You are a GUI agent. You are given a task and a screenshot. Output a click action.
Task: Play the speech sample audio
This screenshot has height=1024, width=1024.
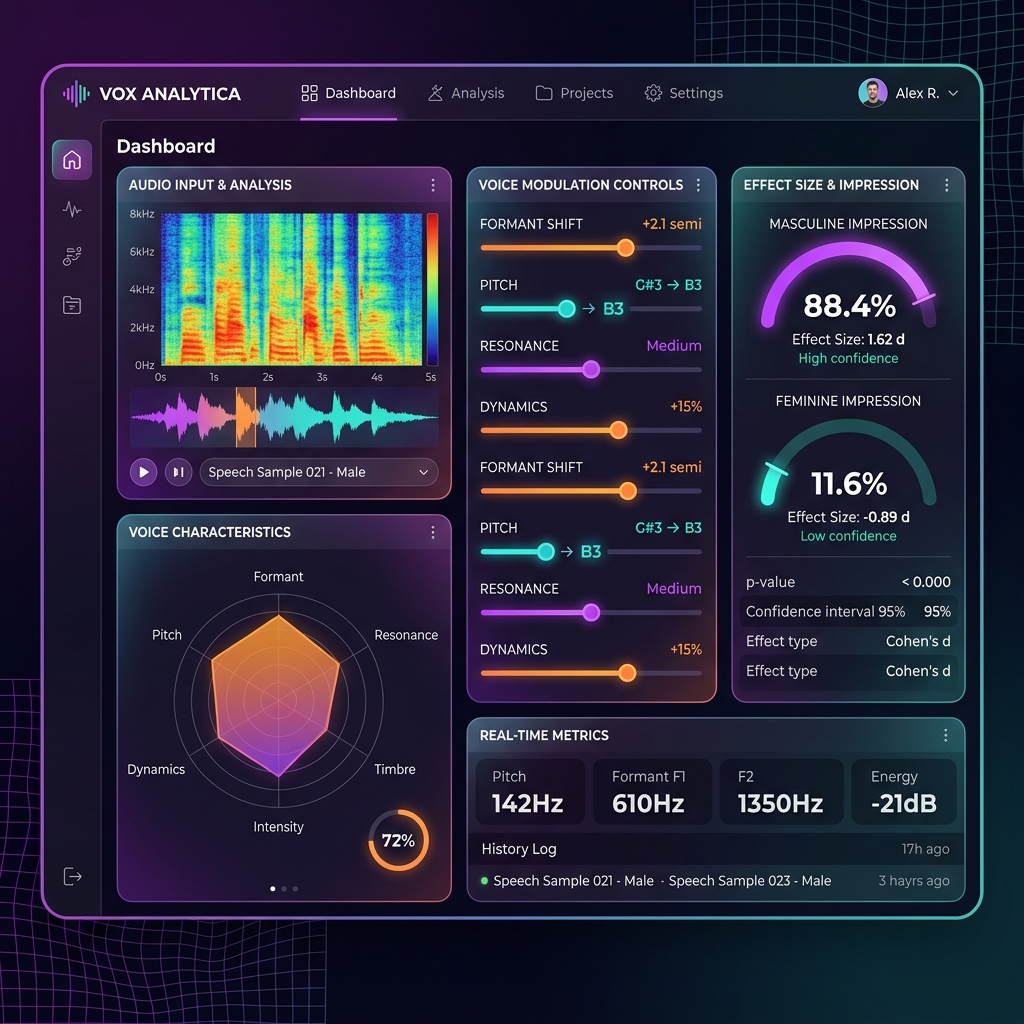[144, 472]
